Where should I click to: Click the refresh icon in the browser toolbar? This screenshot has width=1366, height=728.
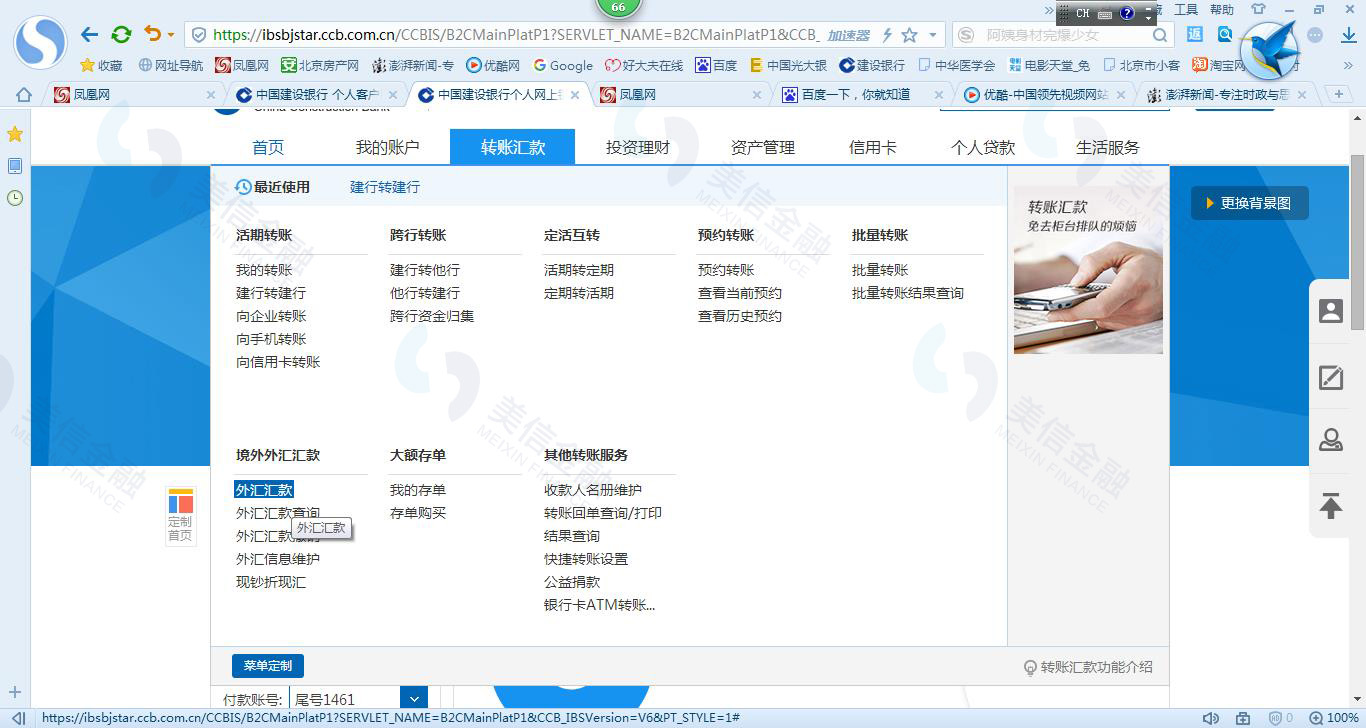(121, 33)
